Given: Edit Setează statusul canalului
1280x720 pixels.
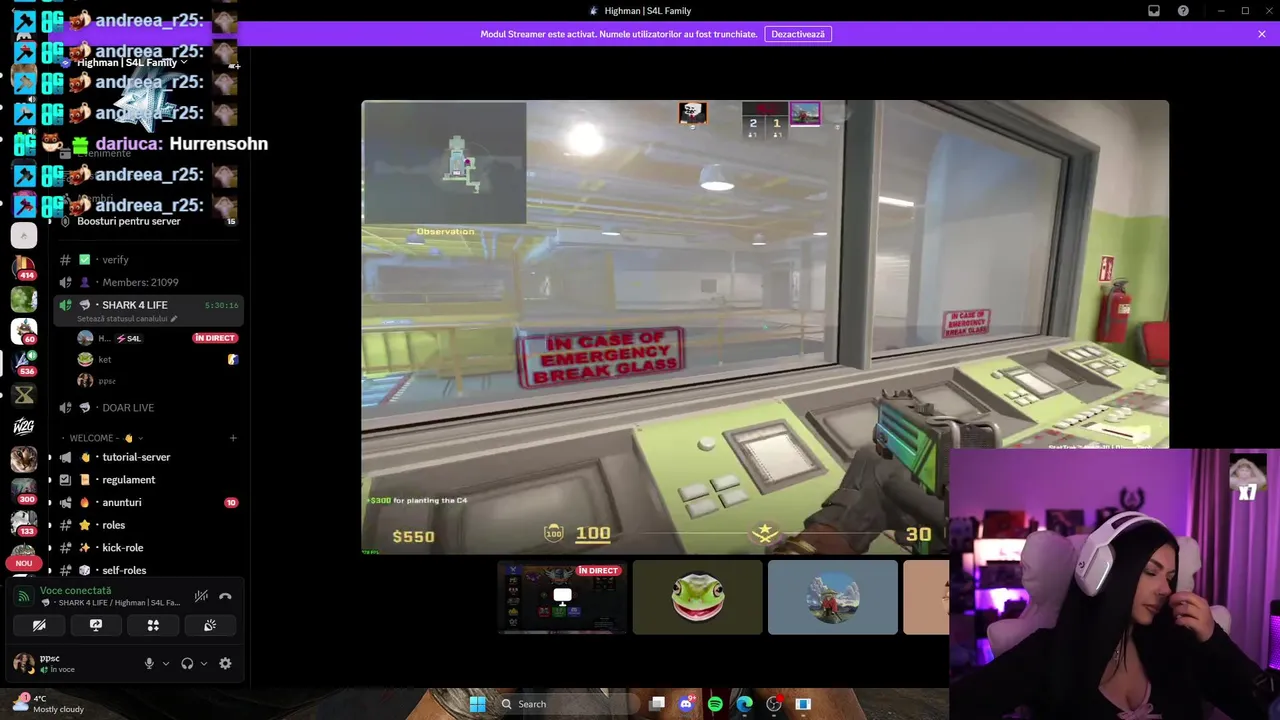Looking at the screenshot, I should point(127,319).
